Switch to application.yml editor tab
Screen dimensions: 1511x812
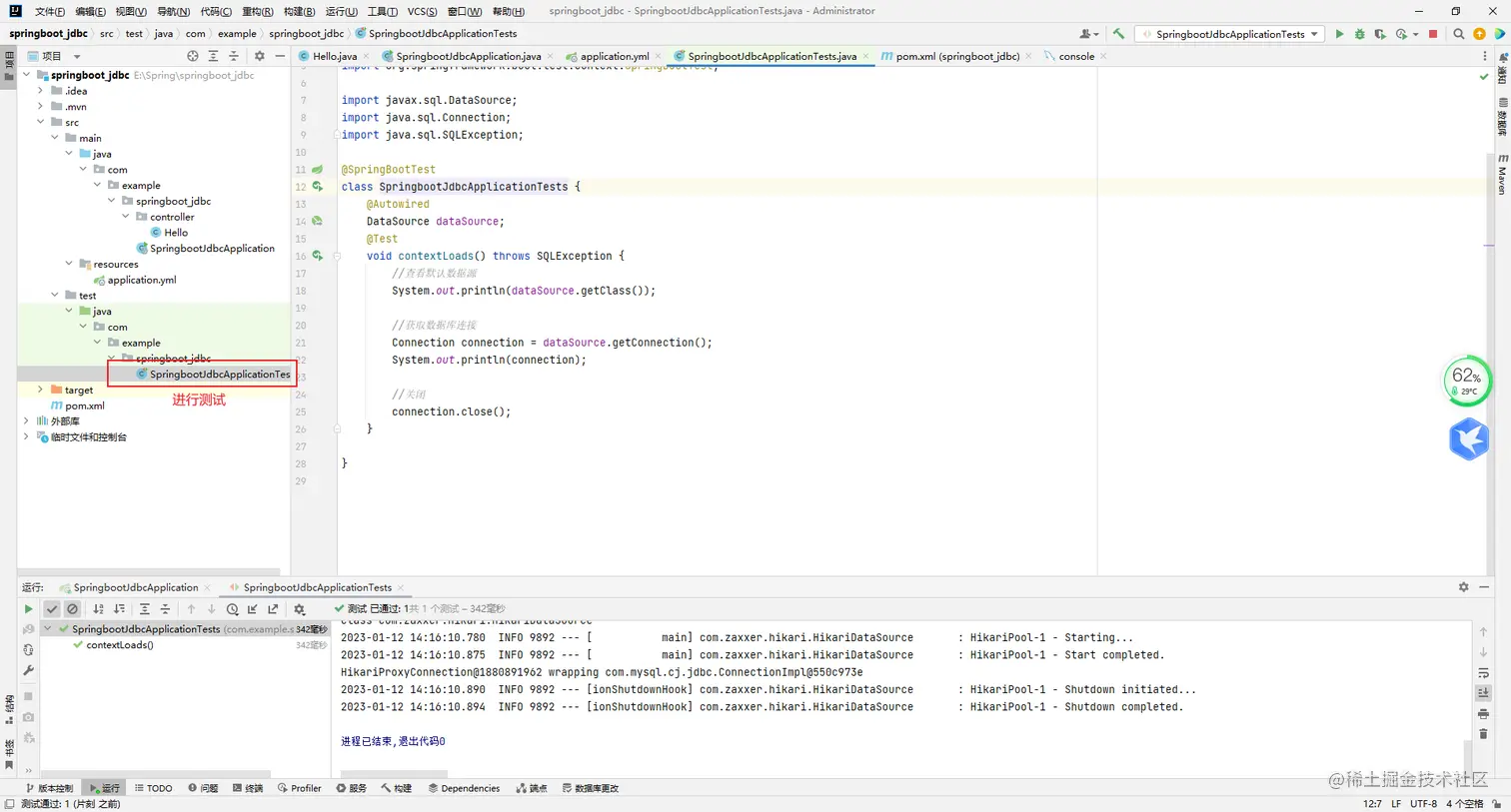pos(614,57)
